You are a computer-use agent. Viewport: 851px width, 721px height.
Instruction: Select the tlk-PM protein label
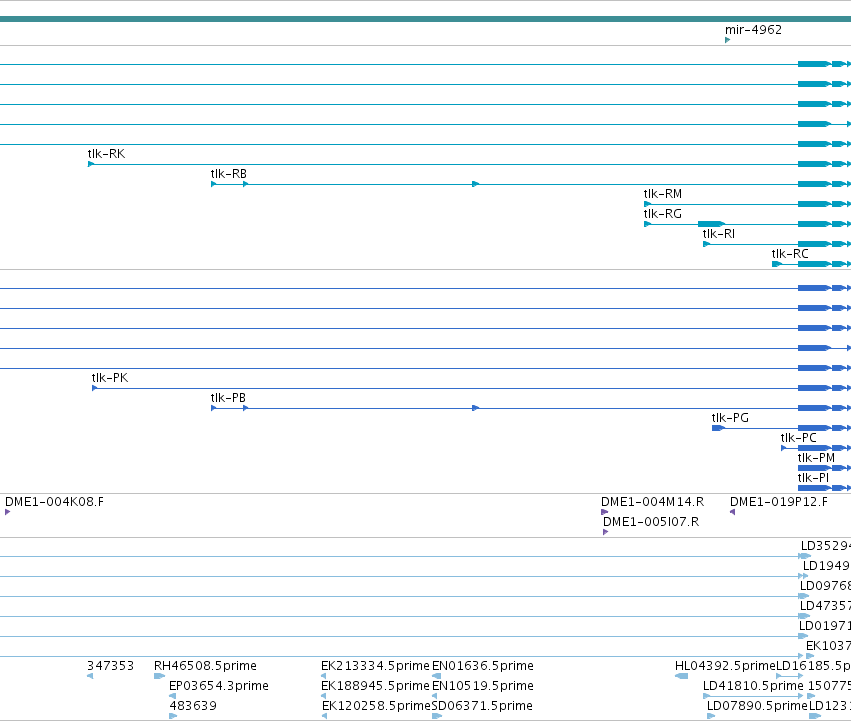[816, 458]
